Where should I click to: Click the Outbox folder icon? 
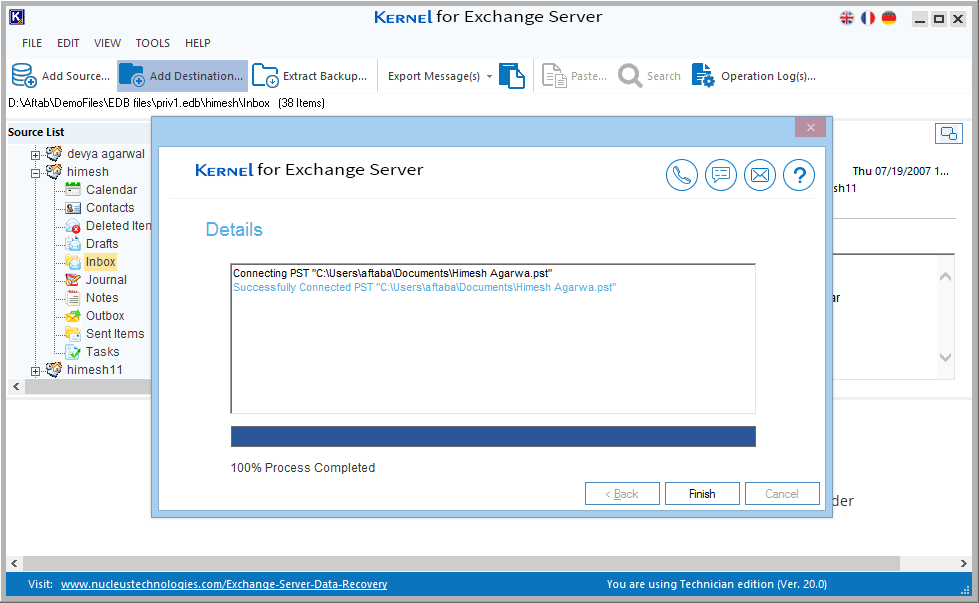pos(73,316)
